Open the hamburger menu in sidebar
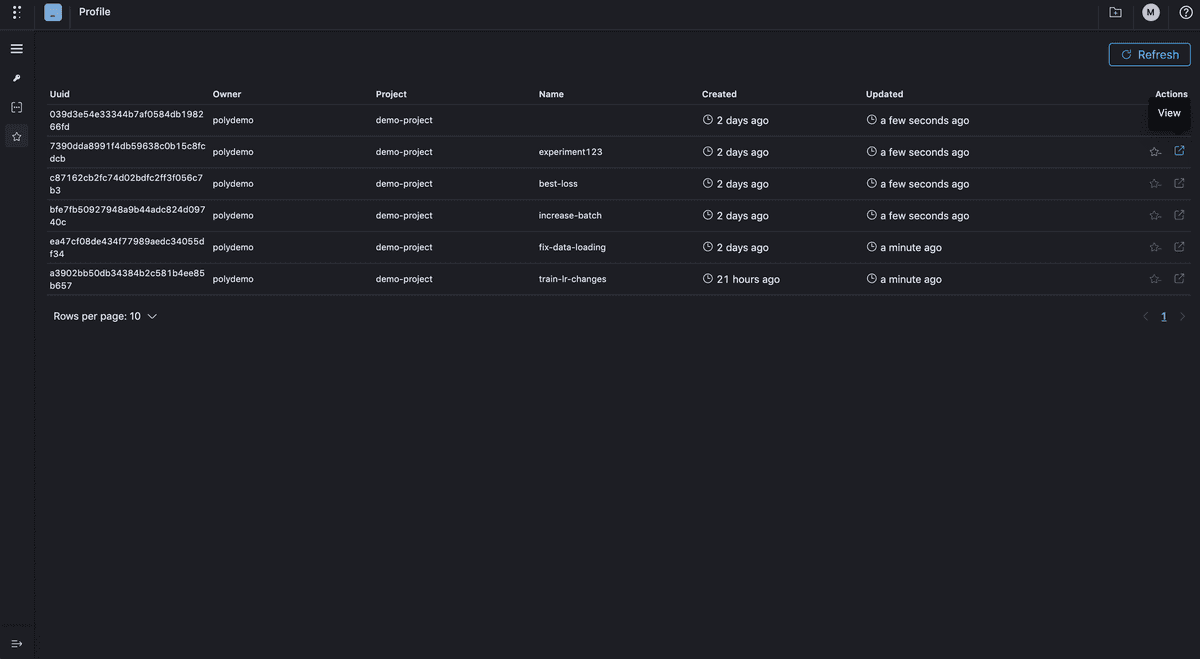The image size is (1200, 659). coord(17,49)
